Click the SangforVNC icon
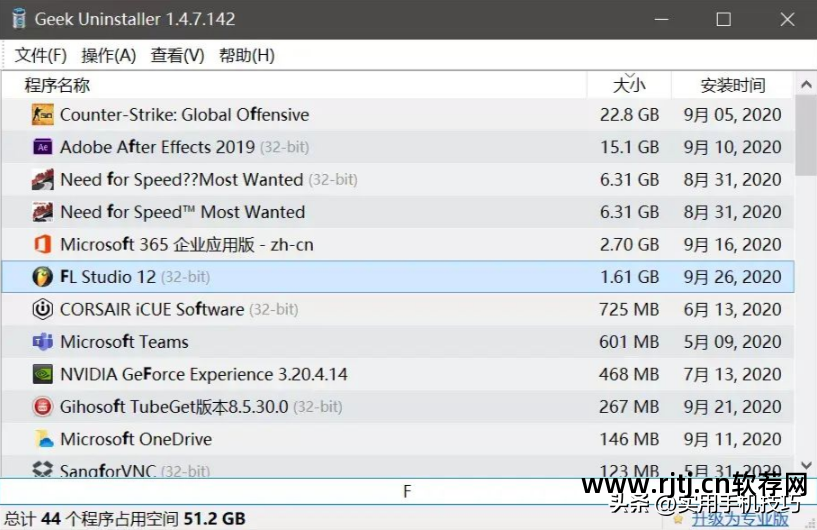Image resolution: width=817 pixels, height=530 pixels. 42,469
